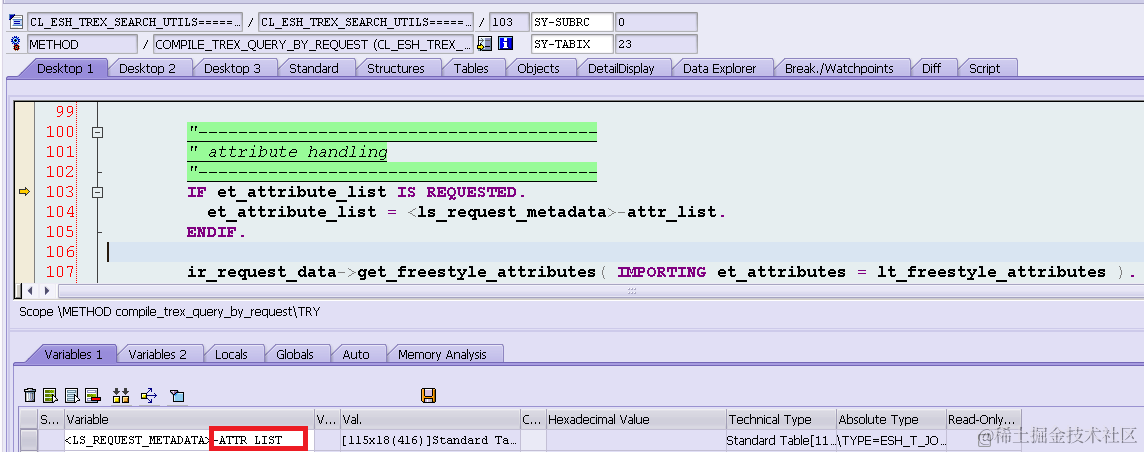The image size is (1144, 452).
Task: Click the orange floppy disk save icon
Action: (x=429, y=396)
